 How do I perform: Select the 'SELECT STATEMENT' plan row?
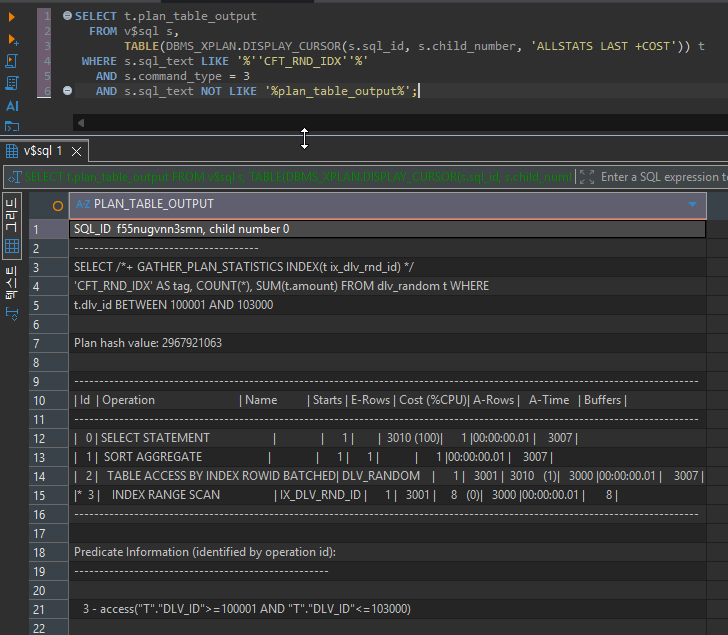(387, 438)
